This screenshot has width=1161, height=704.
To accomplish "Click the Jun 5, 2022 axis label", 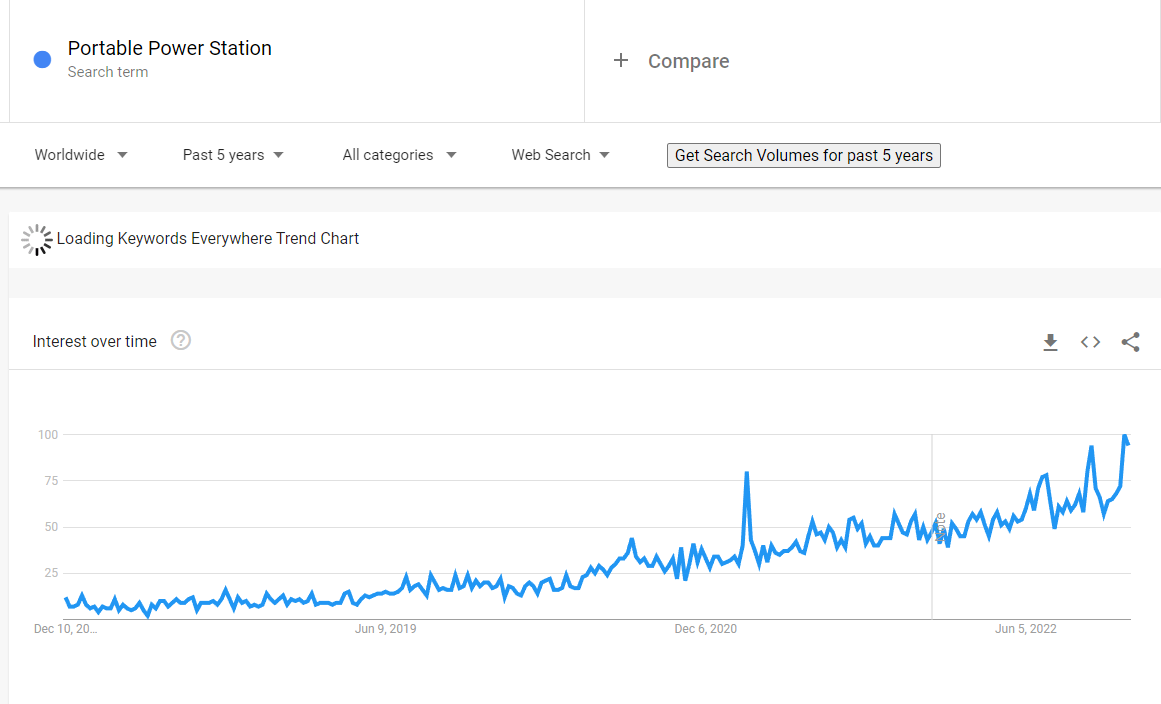I will pos(1025,629).
